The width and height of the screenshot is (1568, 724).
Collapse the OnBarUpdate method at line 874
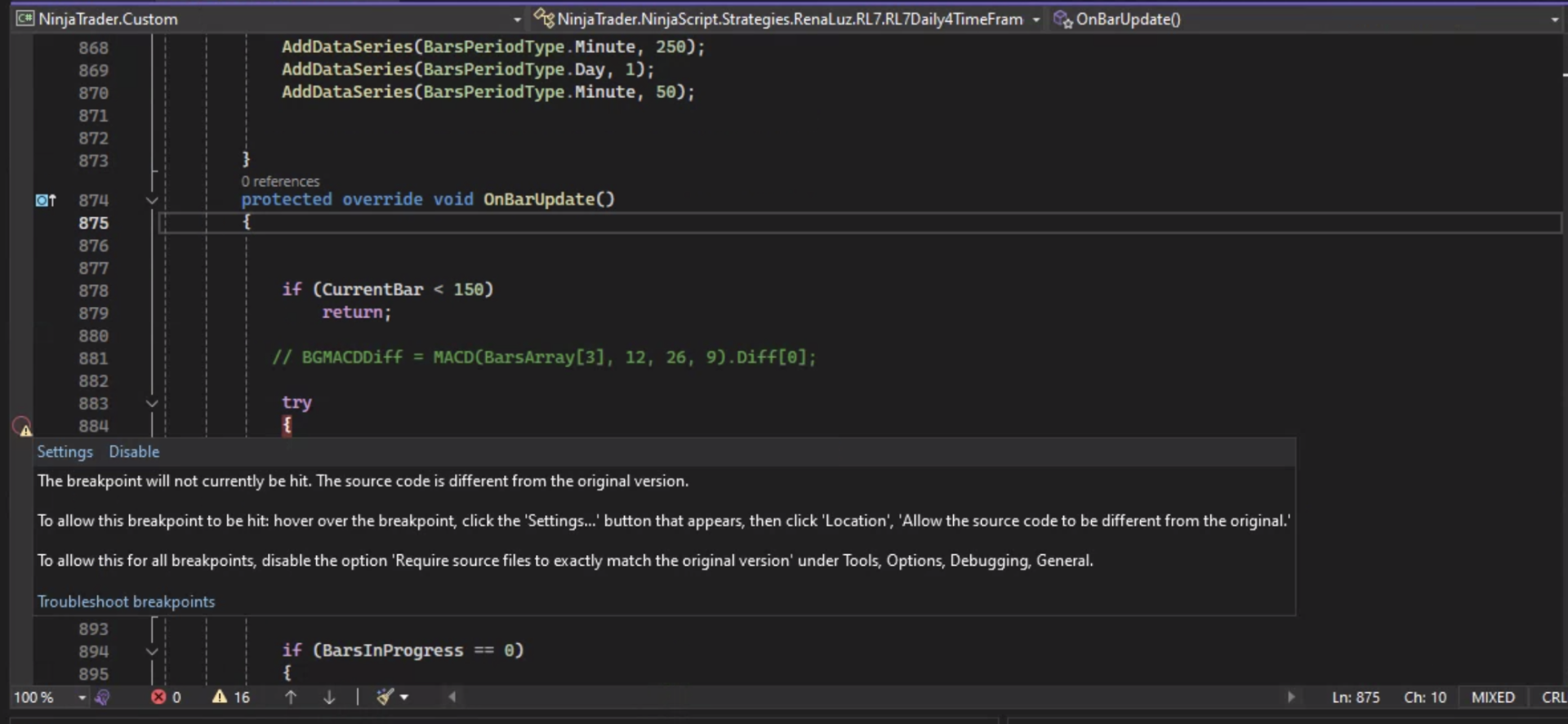coord(152,200)
